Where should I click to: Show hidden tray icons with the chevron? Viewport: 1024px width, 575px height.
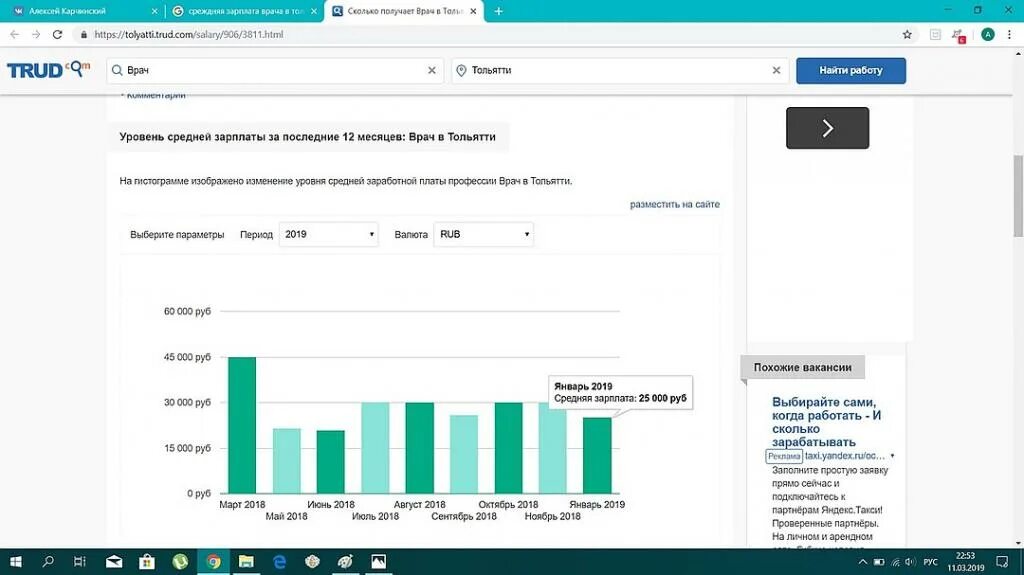[x=863, y=562]
